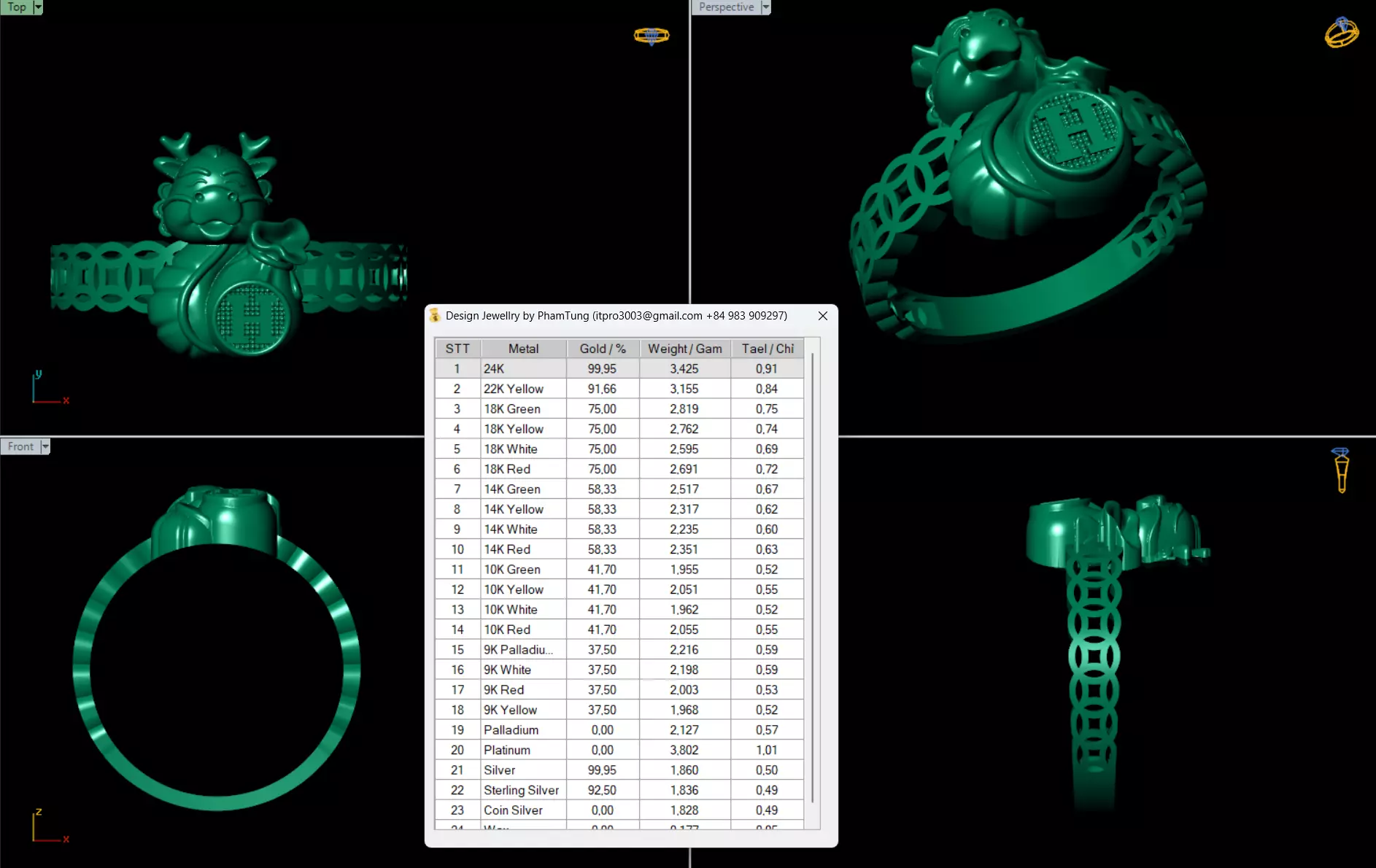Screen dimensions: 1376x868
Task: Click the Gold / % column header
Action: pos(603,349)
